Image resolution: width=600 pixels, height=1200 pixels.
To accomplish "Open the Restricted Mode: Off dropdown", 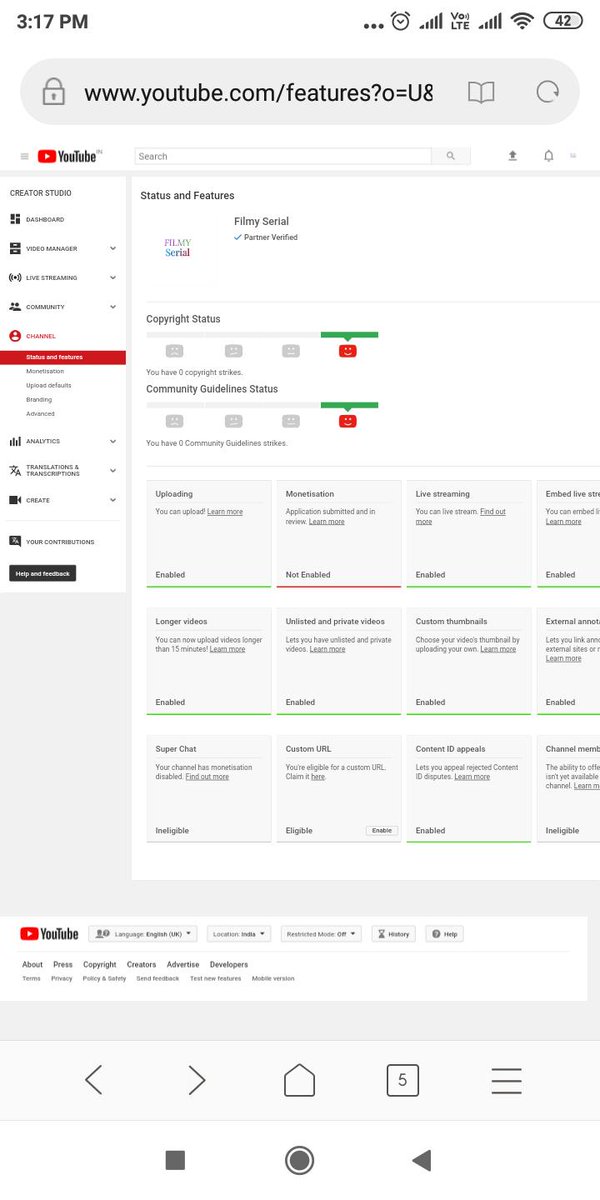I will [321, 934].
